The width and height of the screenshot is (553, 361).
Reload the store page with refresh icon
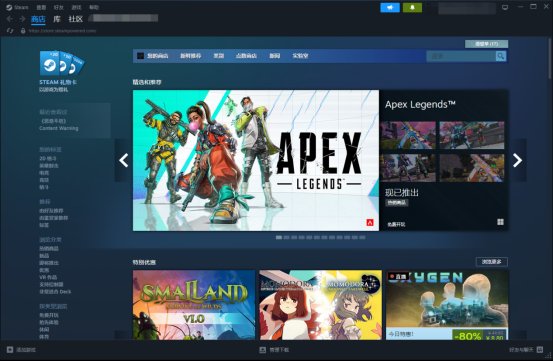pyautogui.click(x=10, y=31)
